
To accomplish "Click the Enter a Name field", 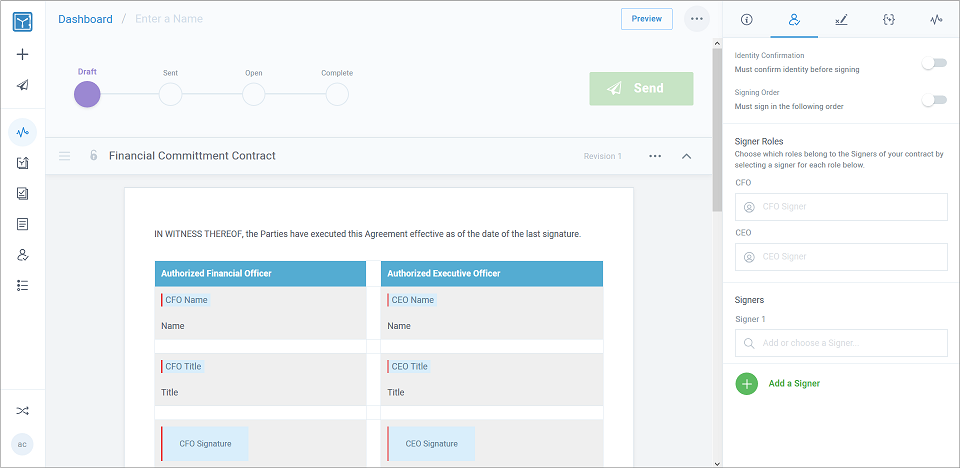I will pyautogui.click(x=169, y=19).
